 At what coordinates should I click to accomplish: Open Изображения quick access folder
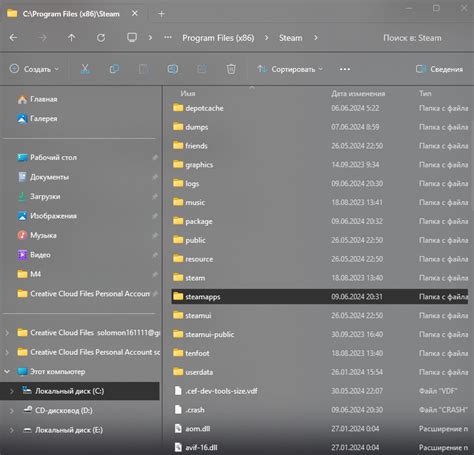click(47, 216)
